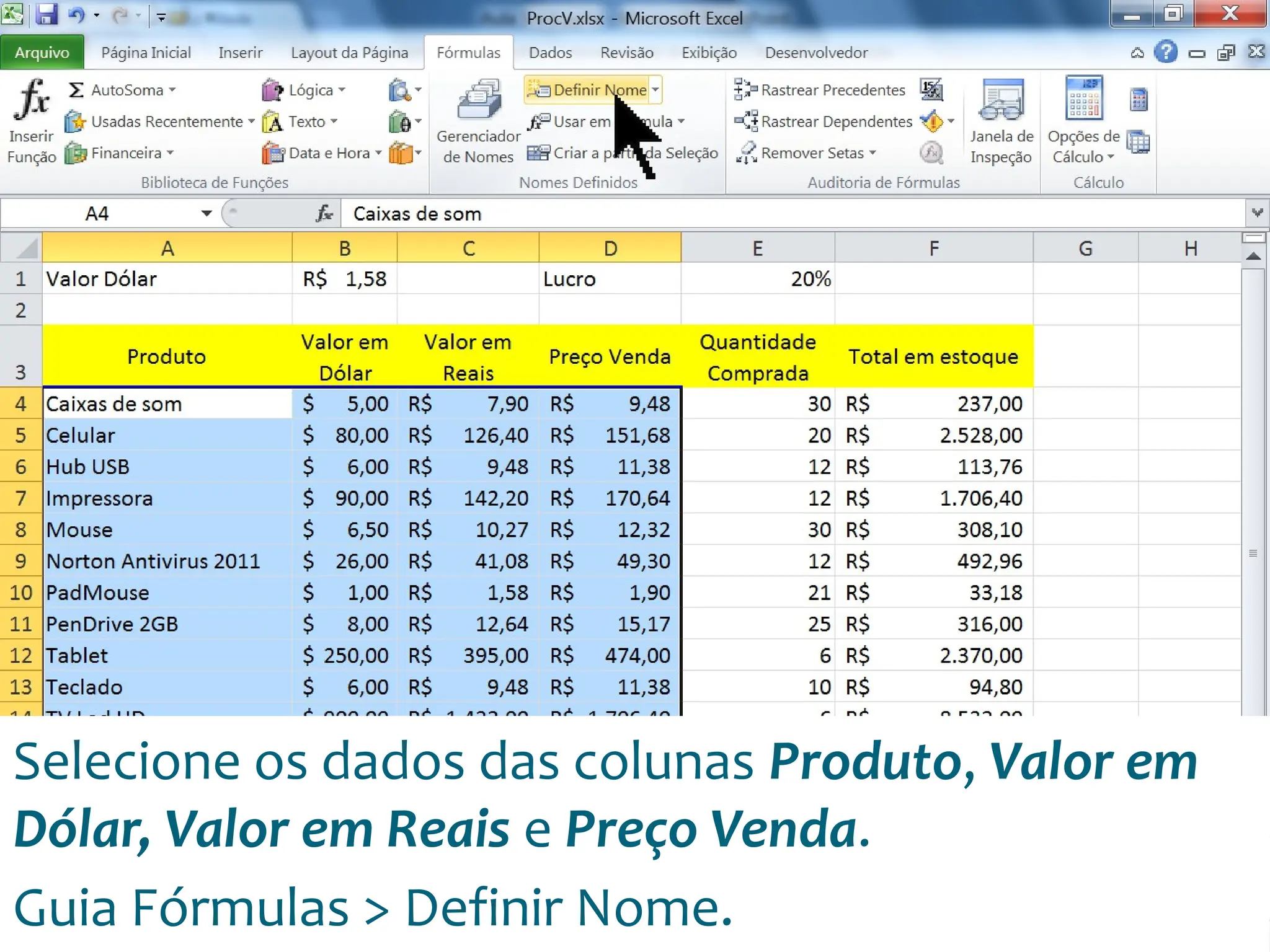This screenshot has height=952, width=1270.
Task: Click the Undo icon
Action: click(x=76, y=15)
